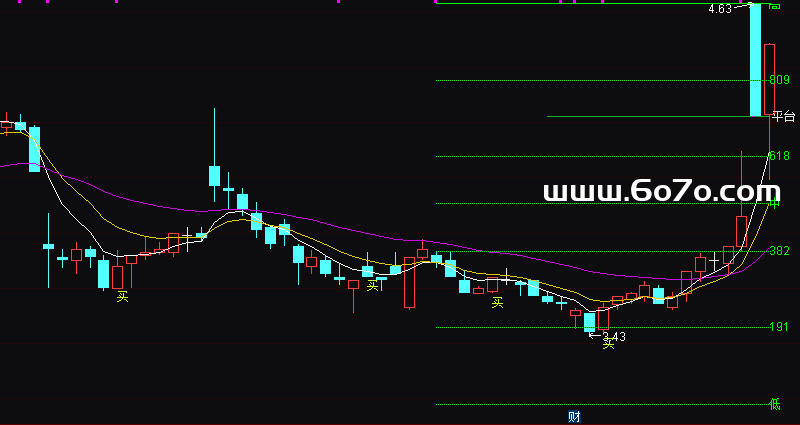Select the 4.63 high price annotation
Screen dimensions: 800x425
click(x=720, y=9)
